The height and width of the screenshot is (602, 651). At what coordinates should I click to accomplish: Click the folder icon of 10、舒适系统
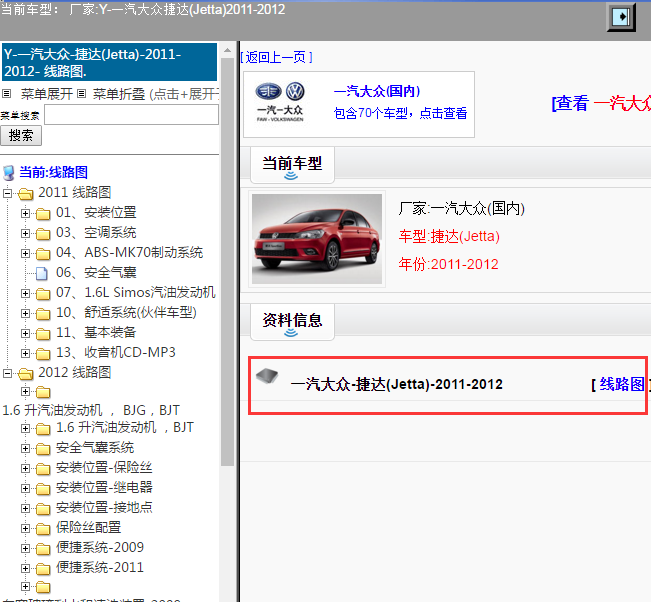[x=43, y=313]
